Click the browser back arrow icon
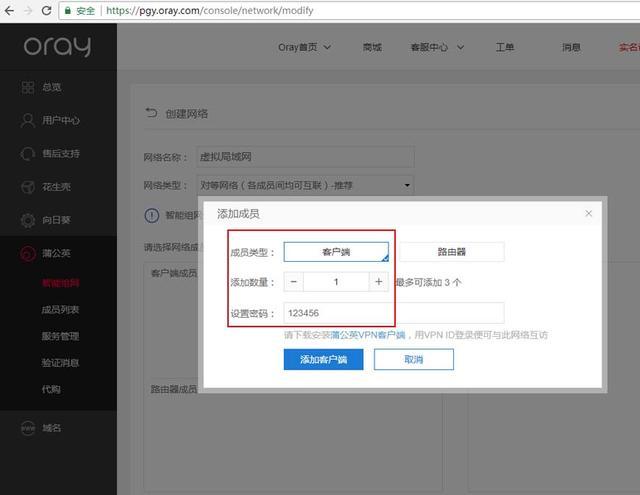 [x=9, y=11]
